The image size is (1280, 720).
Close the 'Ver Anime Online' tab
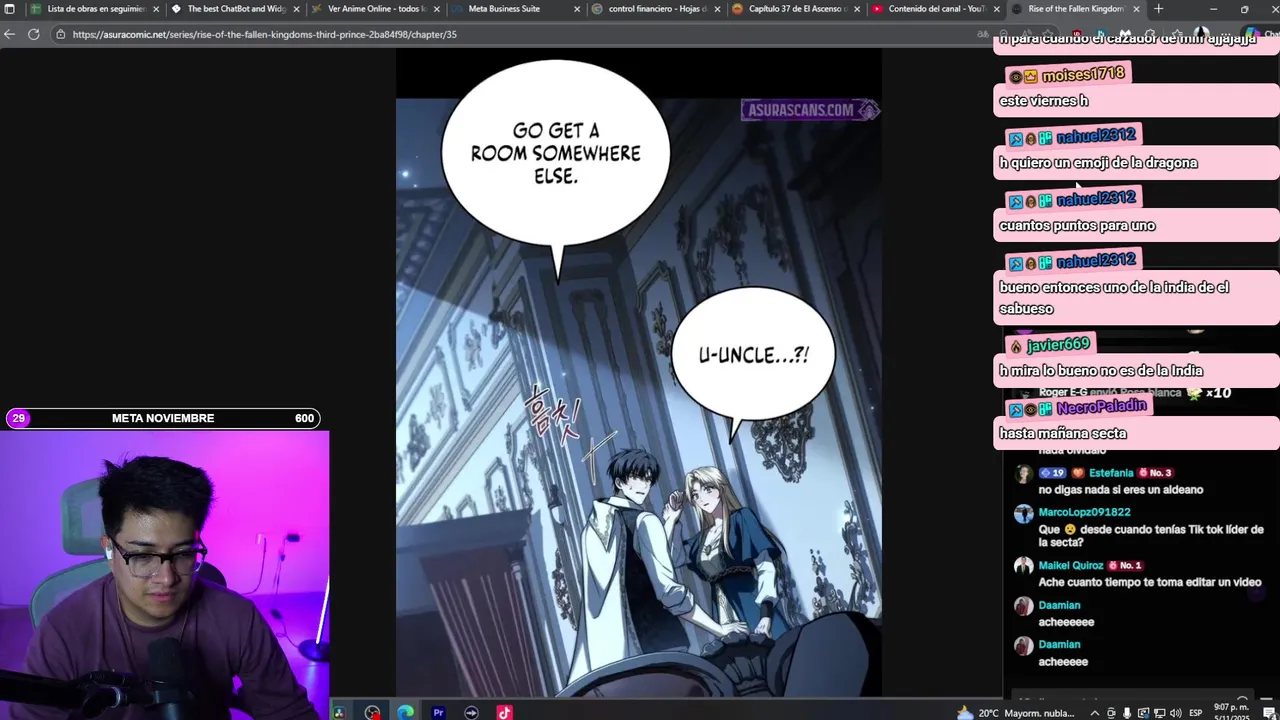(x=436, y=9)
